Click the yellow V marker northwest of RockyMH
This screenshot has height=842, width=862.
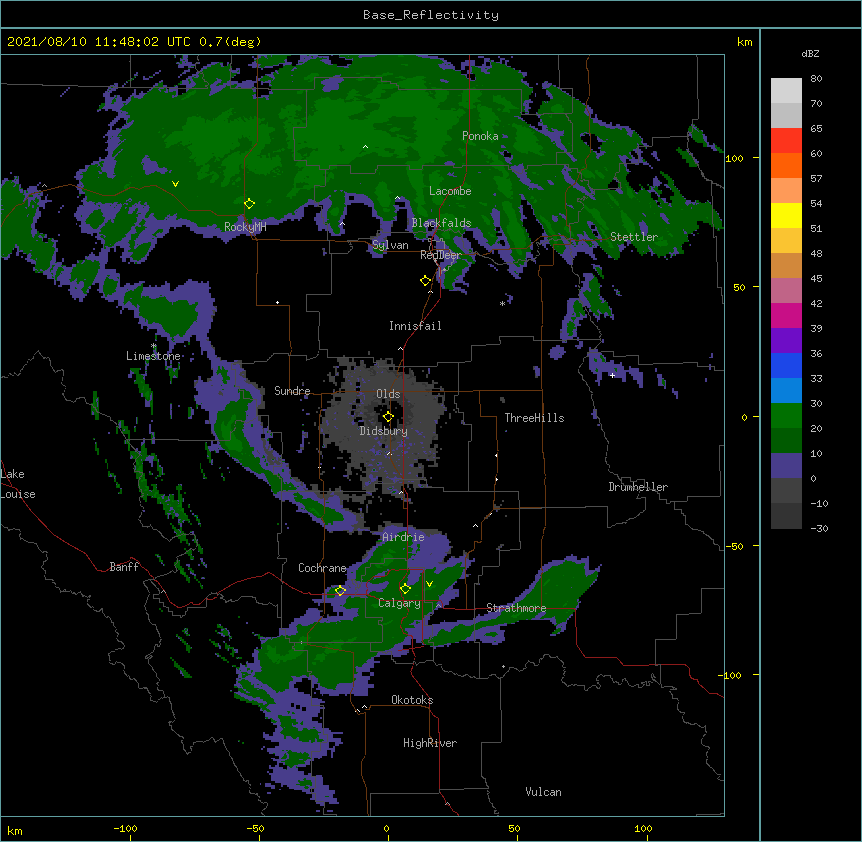[x=175, y=184]
